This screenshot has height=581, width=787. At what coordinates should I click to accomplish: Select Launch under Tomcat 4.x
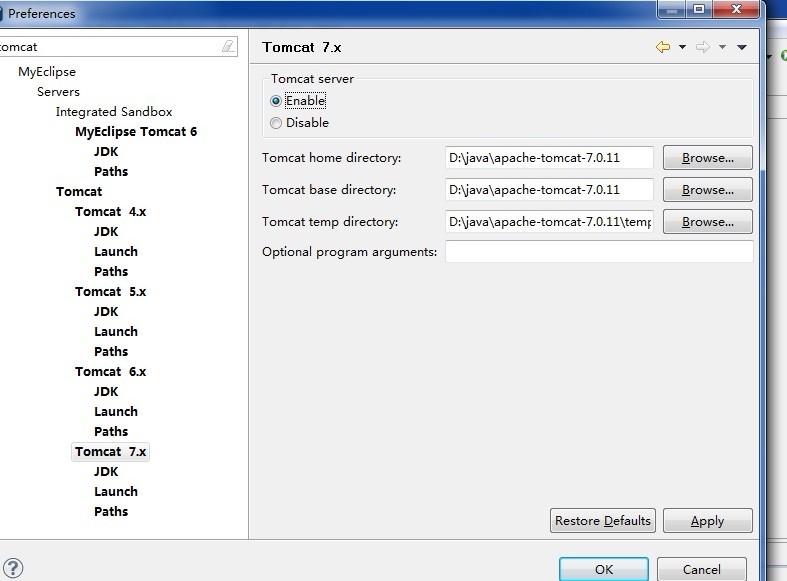[x=115, y=252]
